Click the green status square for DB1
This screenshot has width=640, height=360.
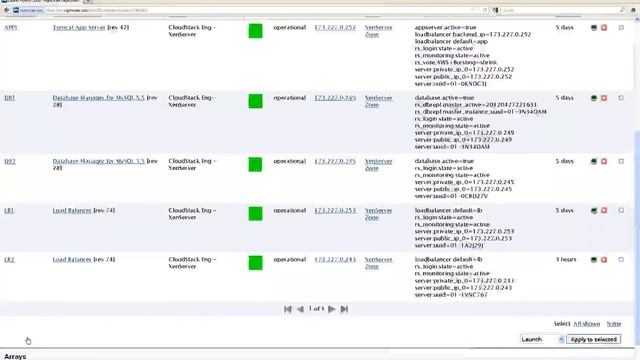[x=256, y=101]
